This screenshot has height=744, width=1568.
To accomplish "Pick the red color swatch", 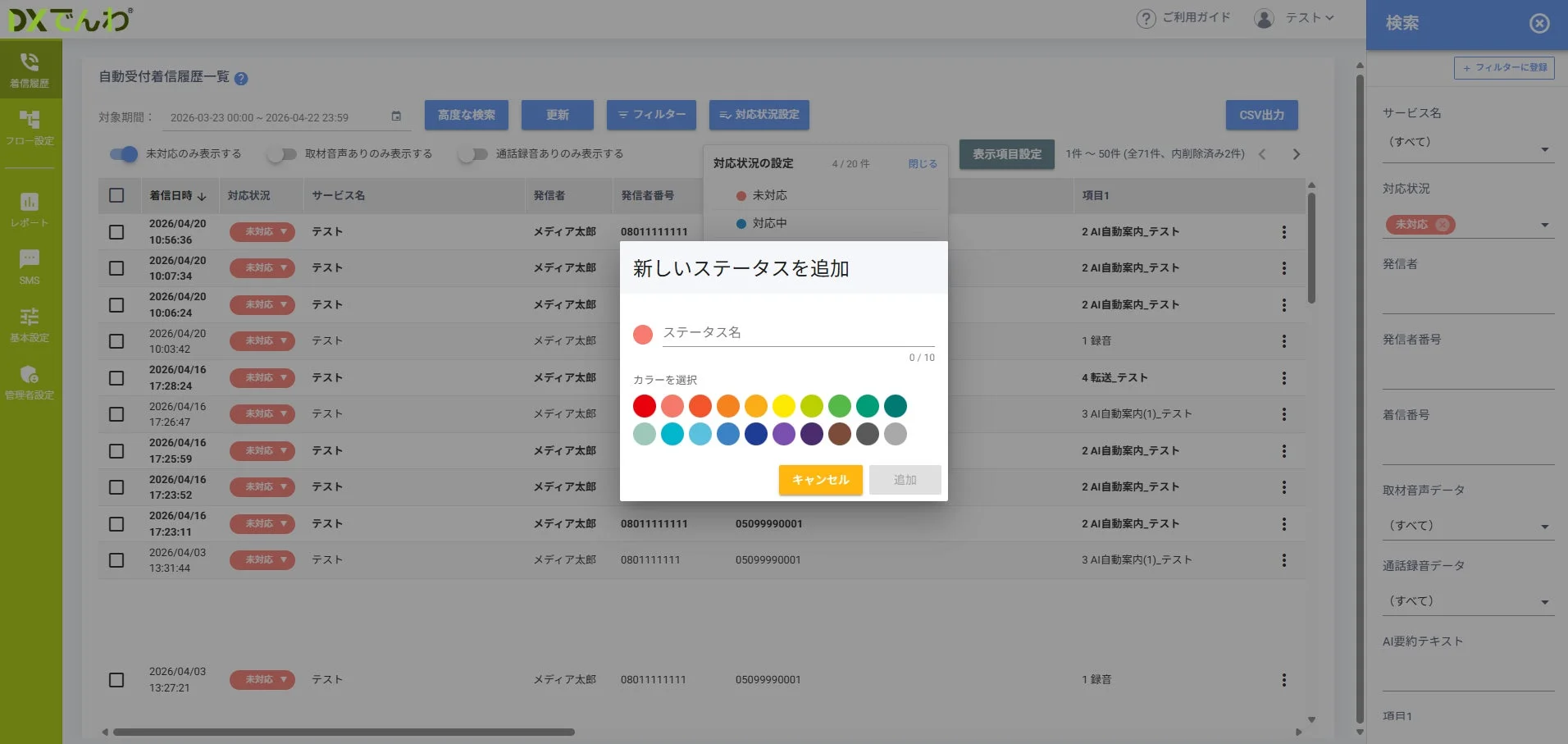I will pos(645,406).
